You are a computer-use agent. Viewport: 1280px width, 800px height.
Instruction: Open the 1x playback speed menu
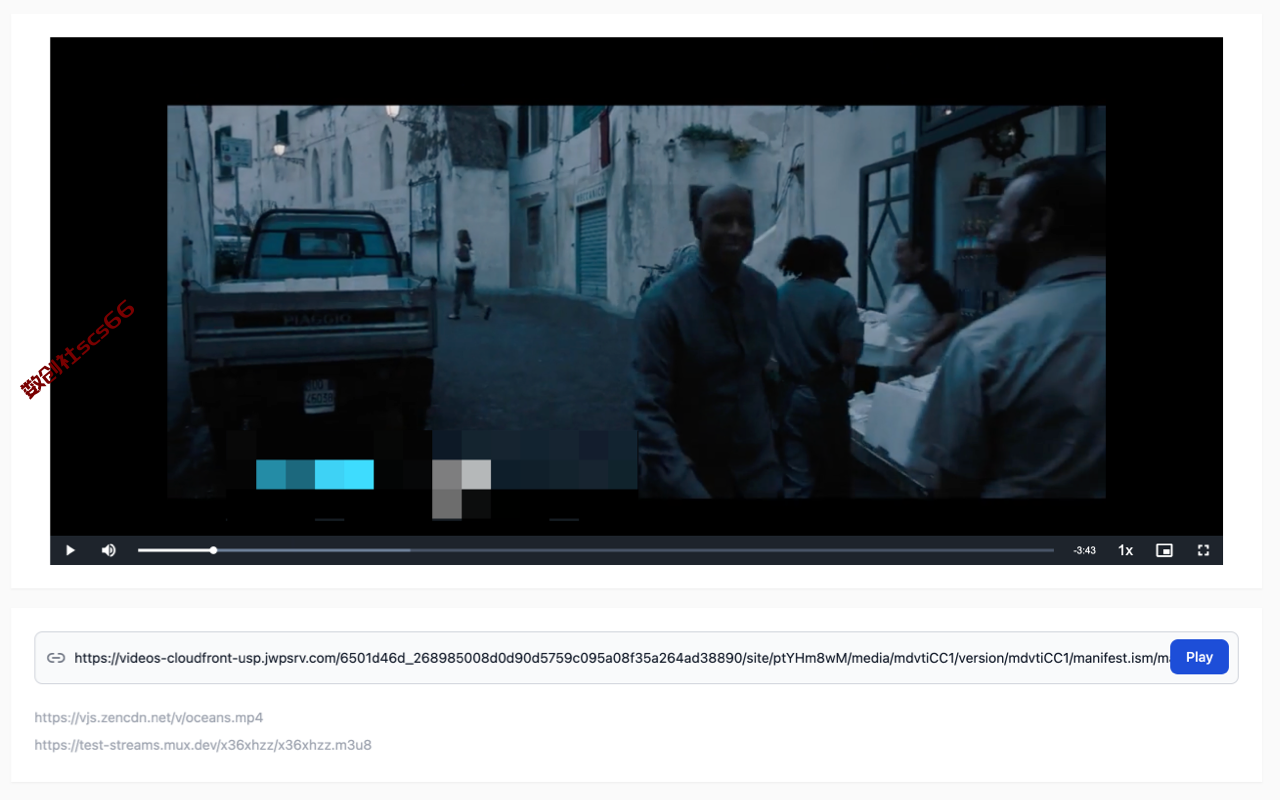coord(1126,550)
